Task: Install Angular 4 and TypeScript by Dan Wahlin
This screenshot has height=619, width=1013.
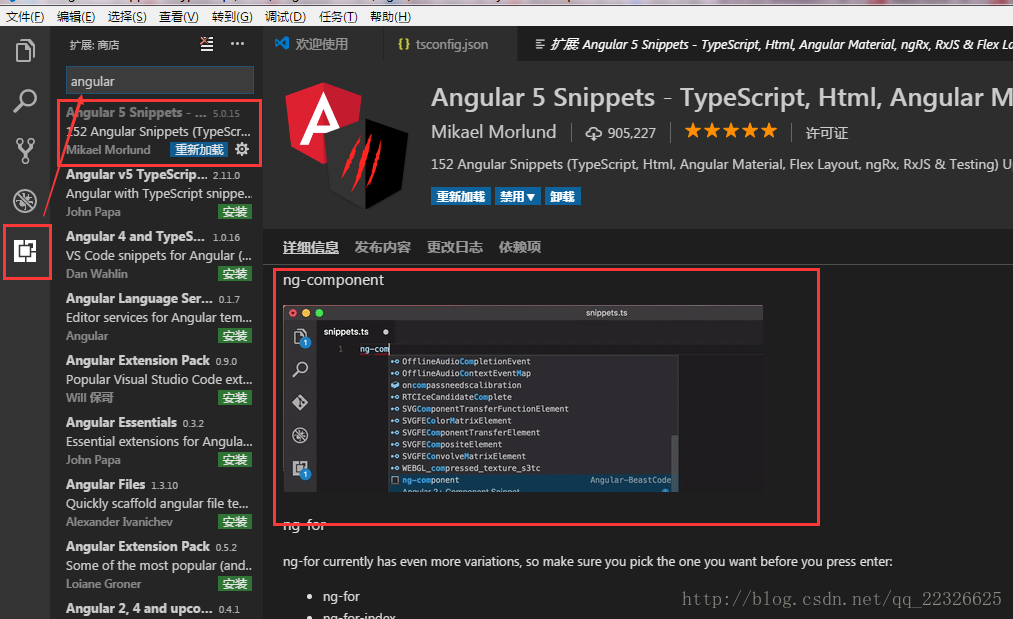Action: pos(235,274)
